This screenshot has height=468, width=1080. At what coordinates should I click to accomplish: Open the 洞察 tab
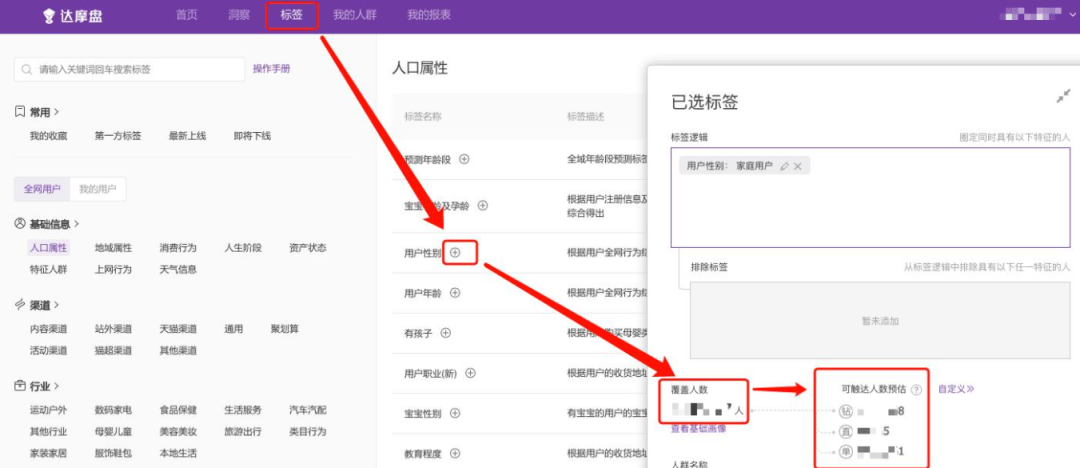click(239, 15)
